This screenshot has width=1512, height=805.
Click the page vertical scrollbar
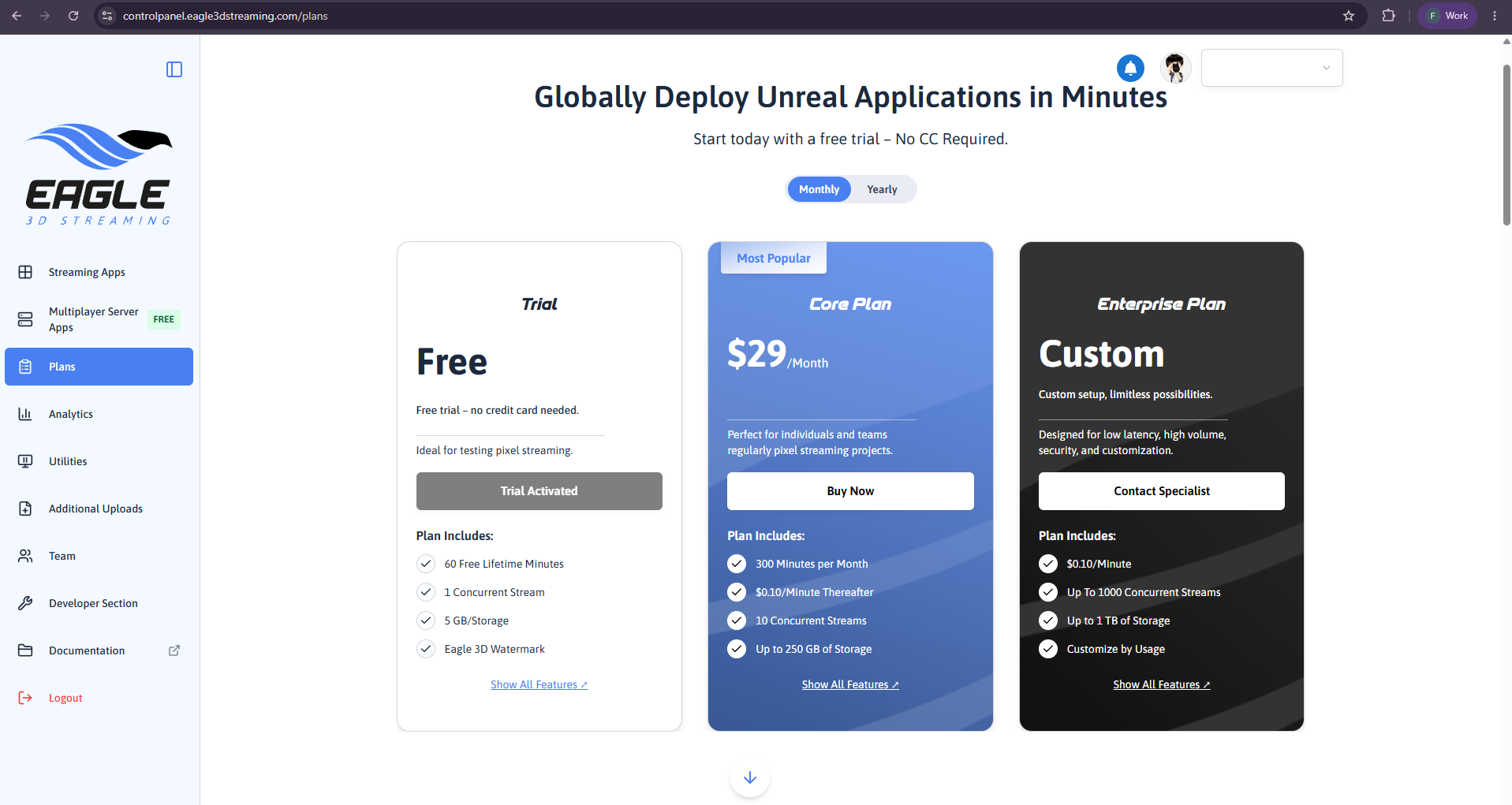[x=1506, y=146]
